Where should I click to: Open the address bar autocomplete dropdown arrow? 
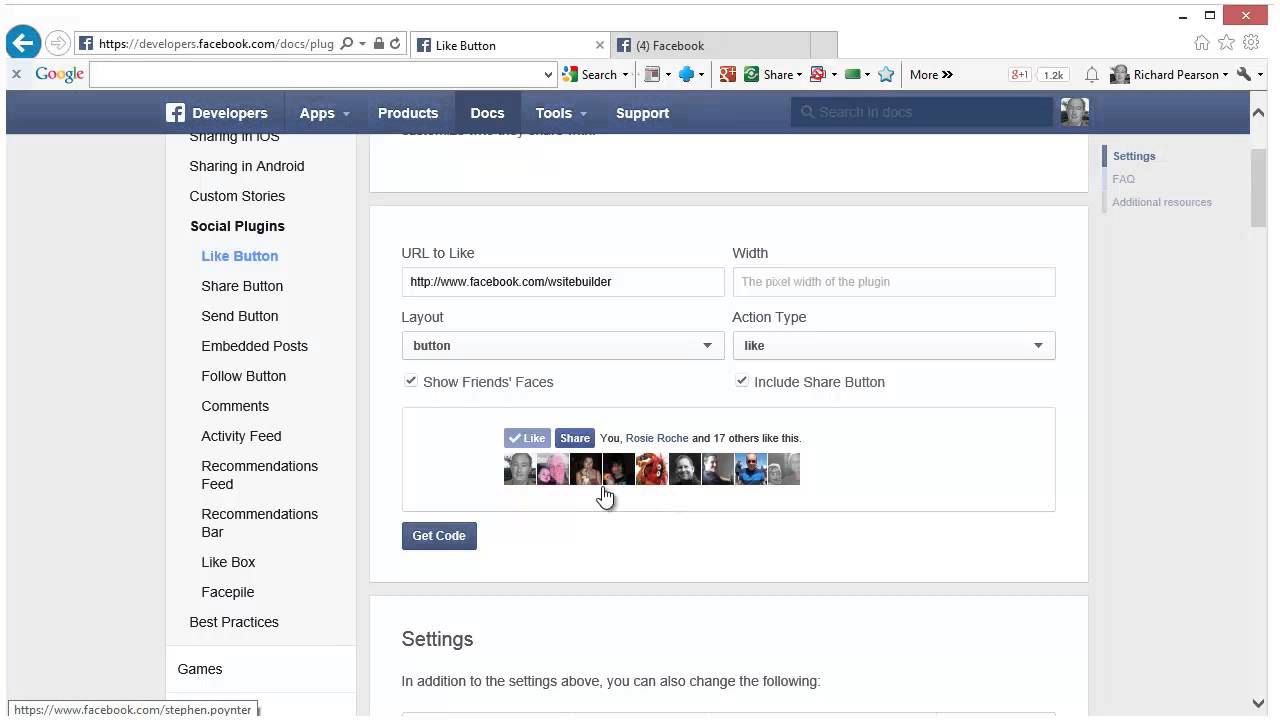362,44
